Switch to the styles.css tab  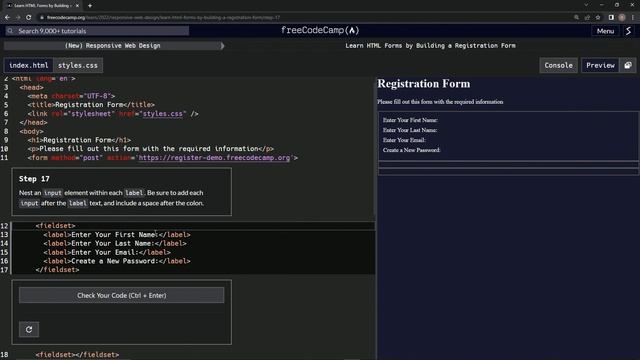(78, 65)
